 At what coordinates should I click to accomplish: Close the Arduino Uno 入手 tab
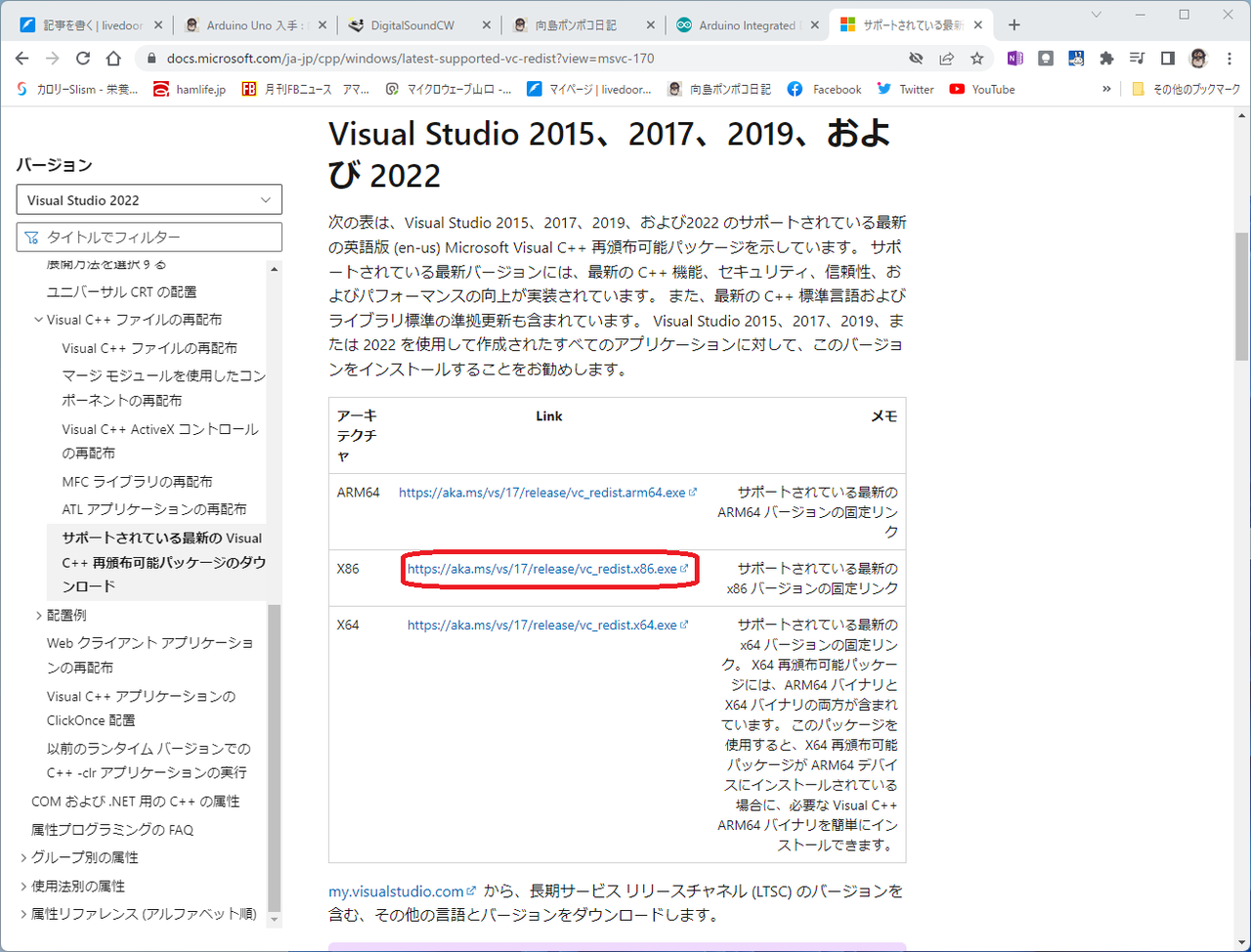(x=322, y=25)
